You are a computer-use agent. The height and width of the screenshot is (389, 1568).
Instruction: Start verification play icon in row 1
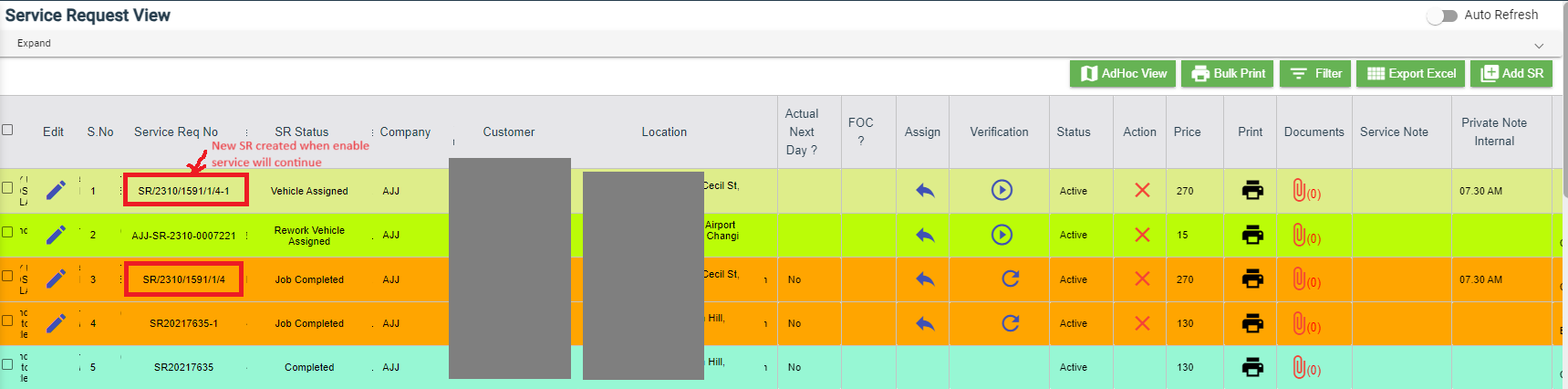pyautogui.click(x=1002, y=190)
